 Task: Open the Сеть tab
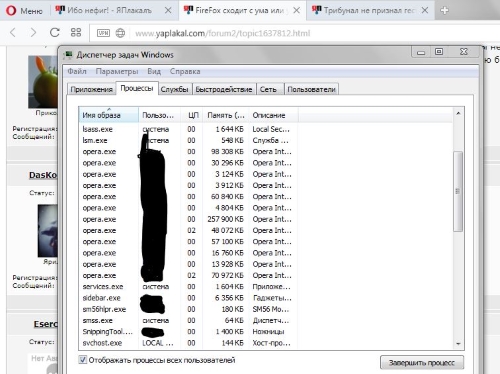pyautogui.click(x=269, y=89)
